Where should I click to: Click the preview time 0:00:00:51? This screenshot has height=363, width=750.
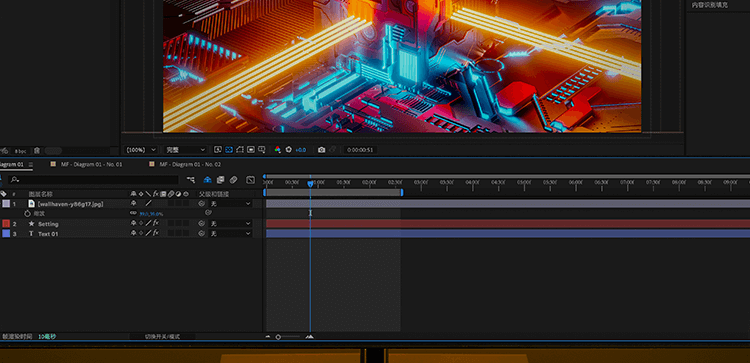tap(360, 150)
